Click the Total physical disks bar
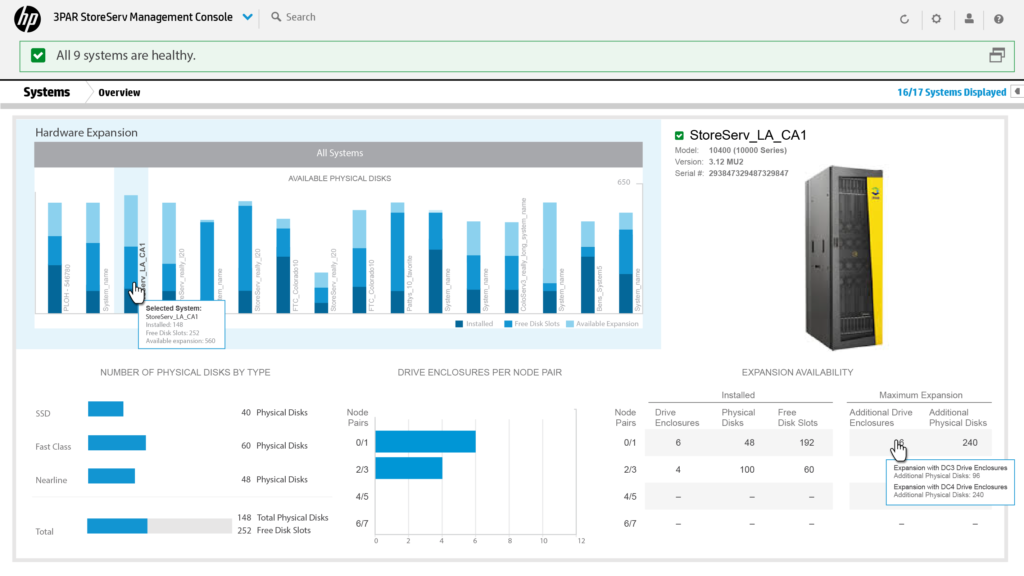The height and width of the screenshot is (576, 1024). tap(159, 526)
